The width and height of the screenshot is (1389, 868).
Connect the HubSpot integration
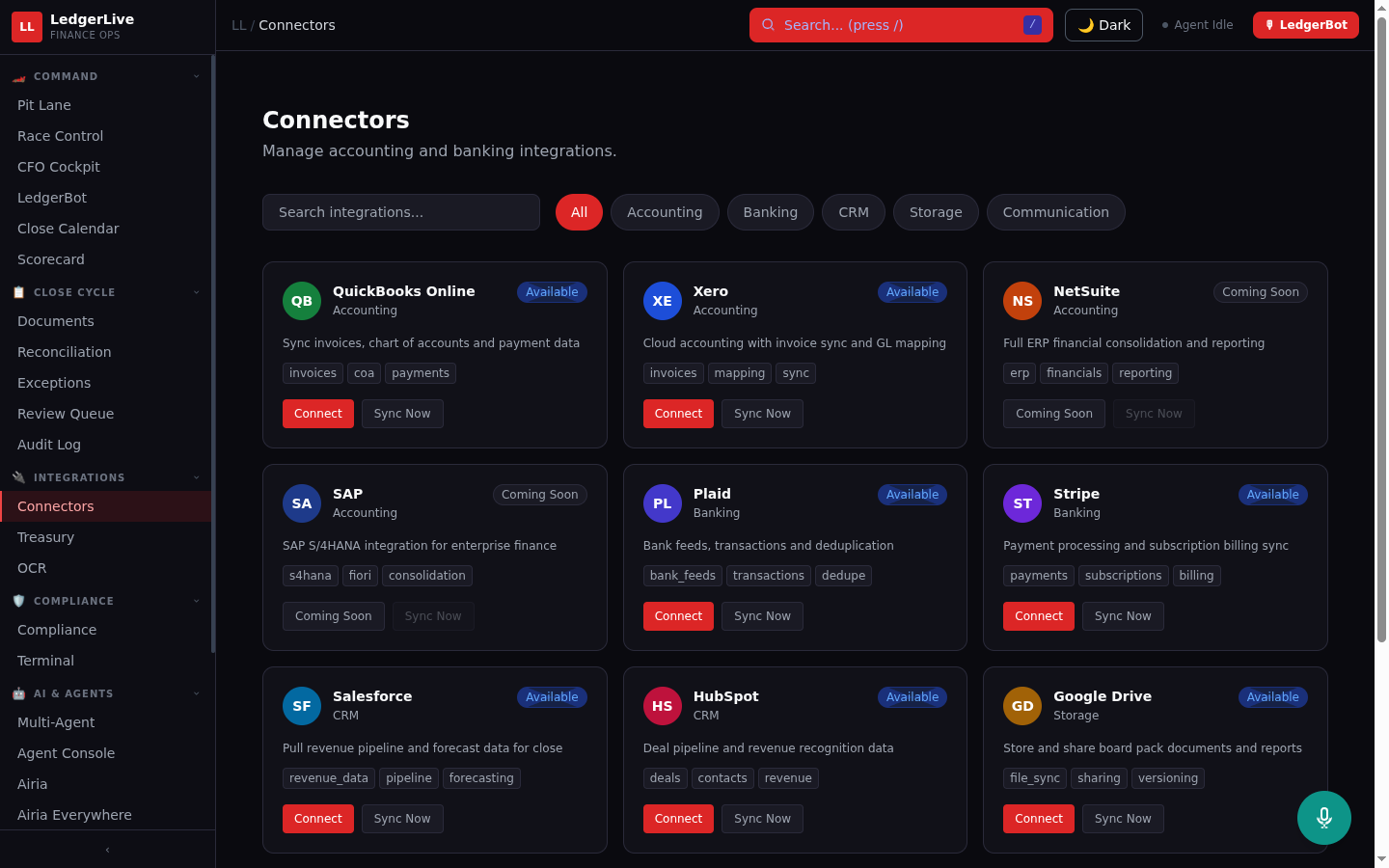[678, 819]
